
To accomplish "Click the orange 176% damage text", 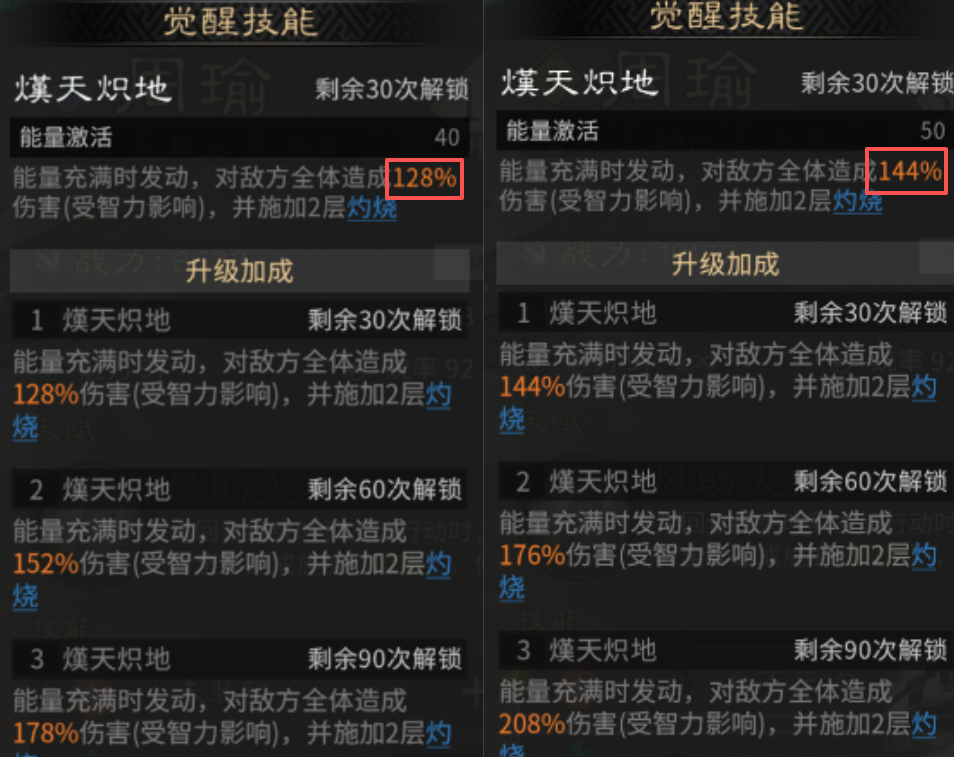I will tap(532, 556).
